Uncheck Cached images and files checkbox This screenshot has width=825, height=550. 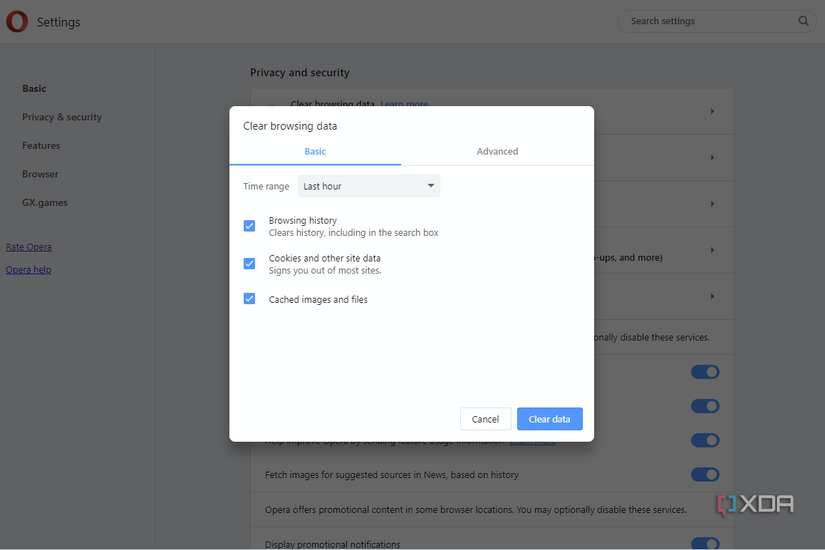[x=249, y=298]
